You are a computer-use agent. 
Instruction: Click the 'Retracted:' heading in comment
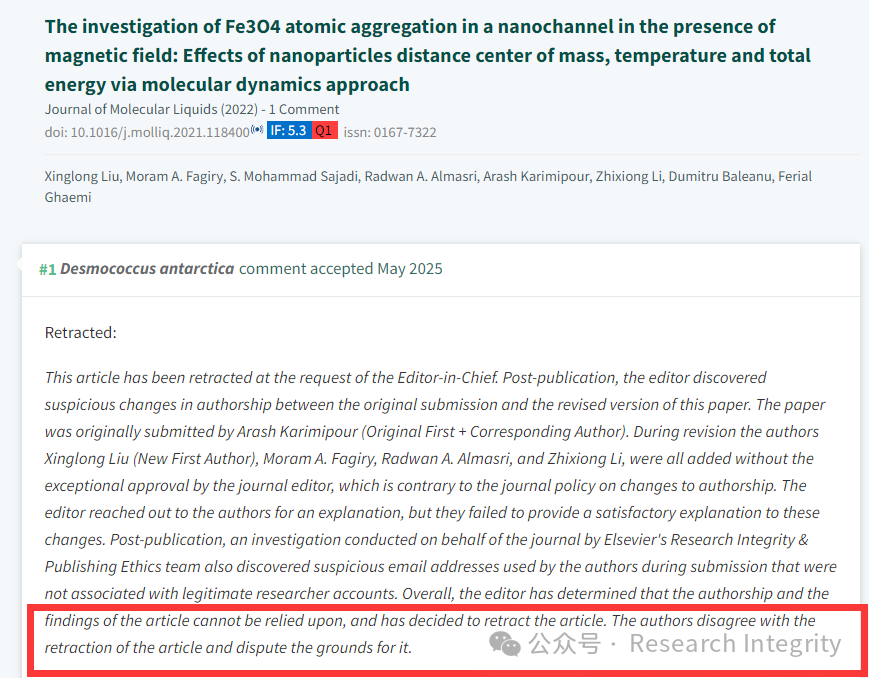click(81, 333)
